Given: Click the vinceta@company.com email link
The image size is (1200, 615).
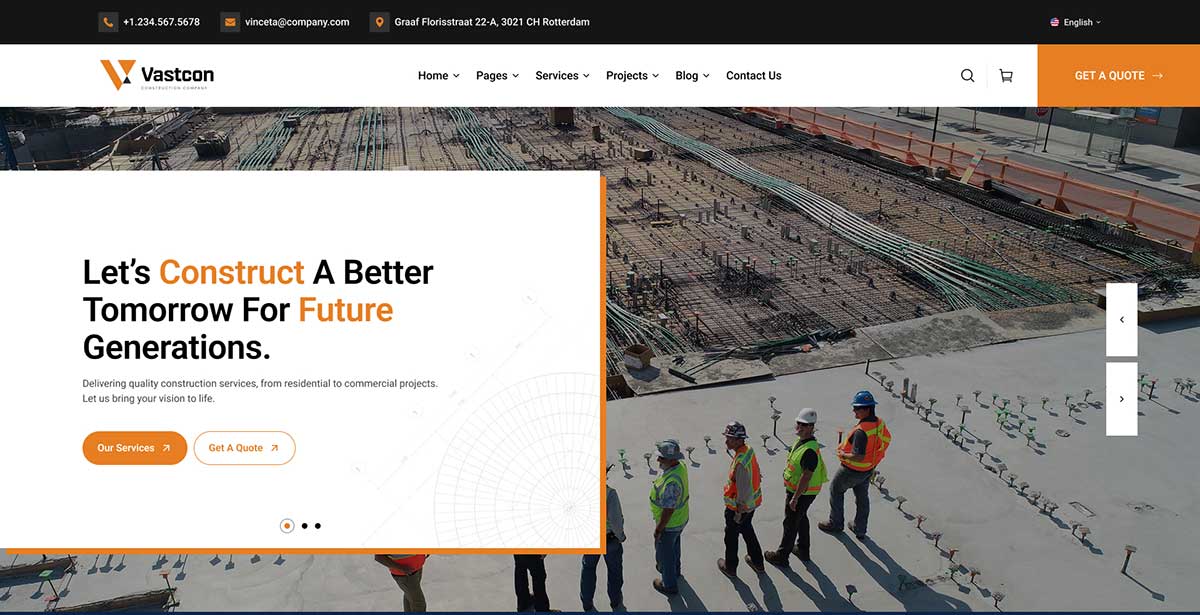Looking at the screenshot, I should coord(297,22).
